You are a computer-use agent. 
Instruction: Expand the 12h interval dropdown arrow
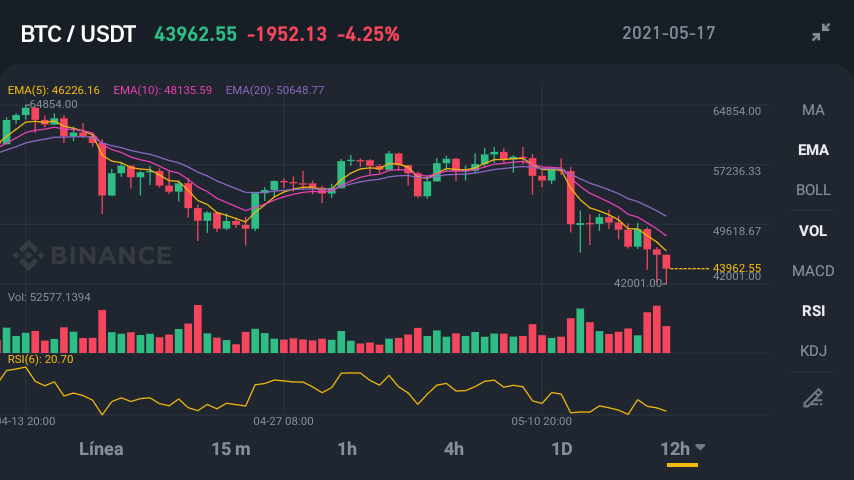[x=700, y=447]
